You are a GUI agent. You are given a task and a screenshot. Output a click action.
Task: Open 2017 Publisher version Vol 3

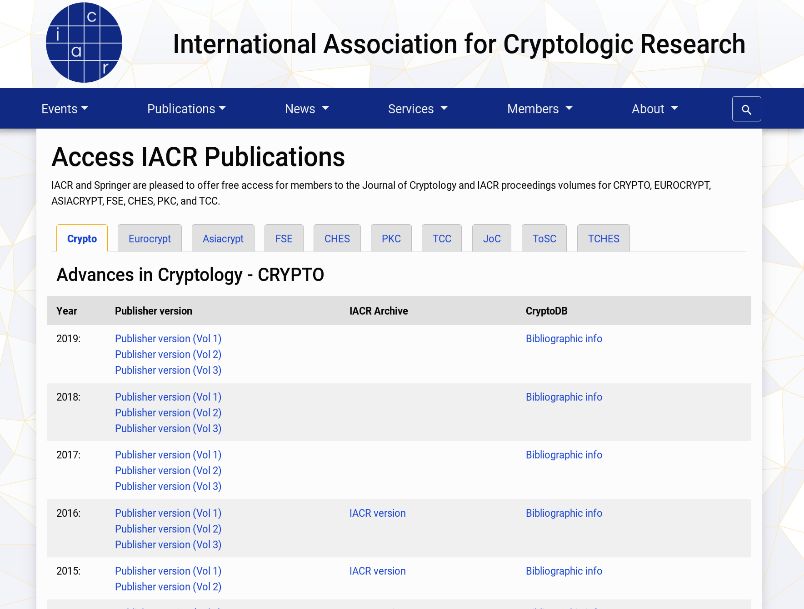168,486
